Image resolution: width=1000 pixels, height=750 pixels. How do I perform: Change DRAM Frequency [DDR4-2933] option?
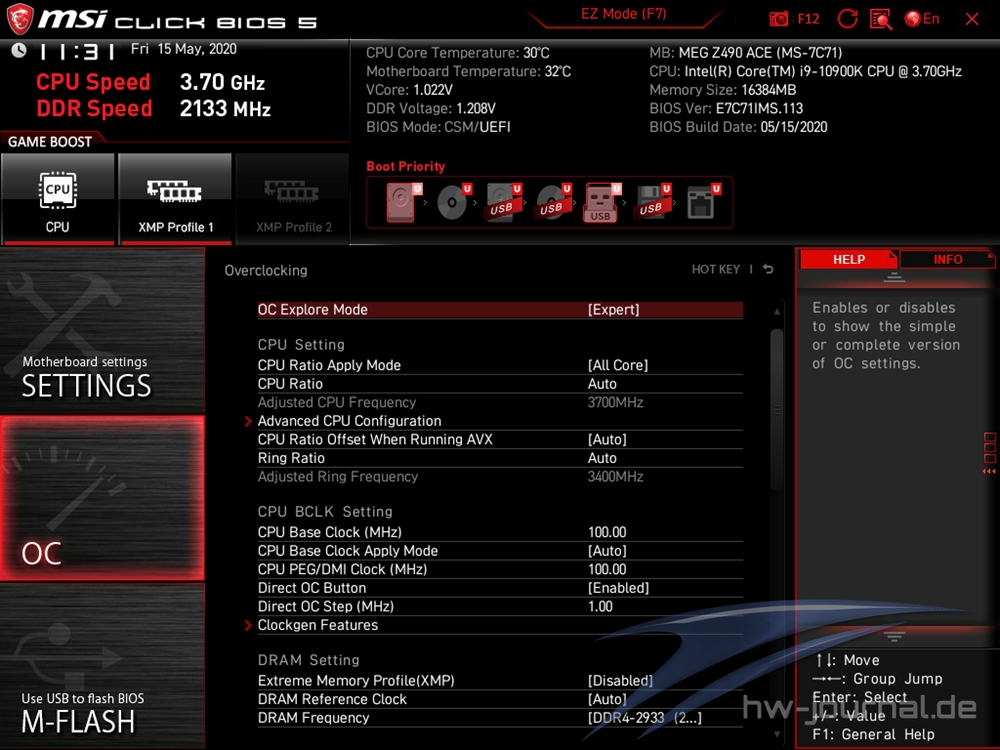(x=500, y=717)
